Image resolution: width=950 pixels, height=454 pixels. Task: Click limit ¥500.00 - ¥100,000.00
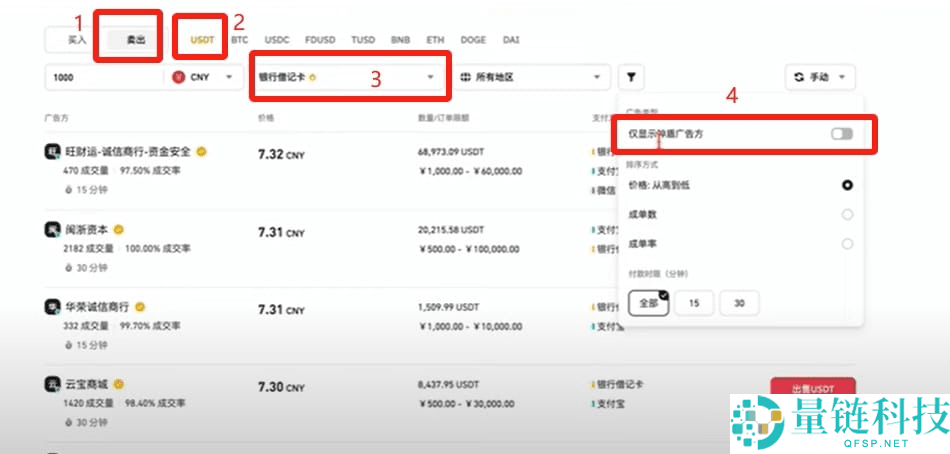click(x=469, y=249)
